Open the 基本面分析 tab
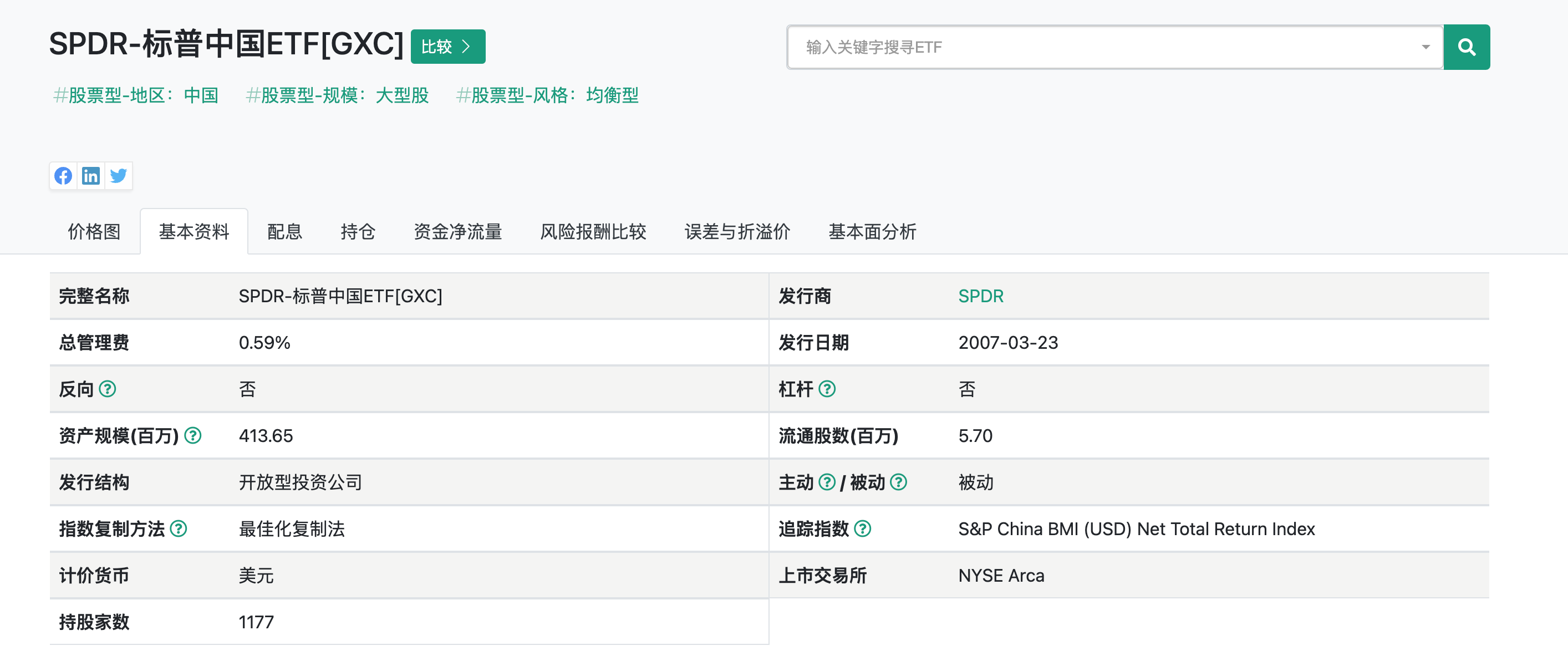The image size is (1568, 671). point(872,231)
